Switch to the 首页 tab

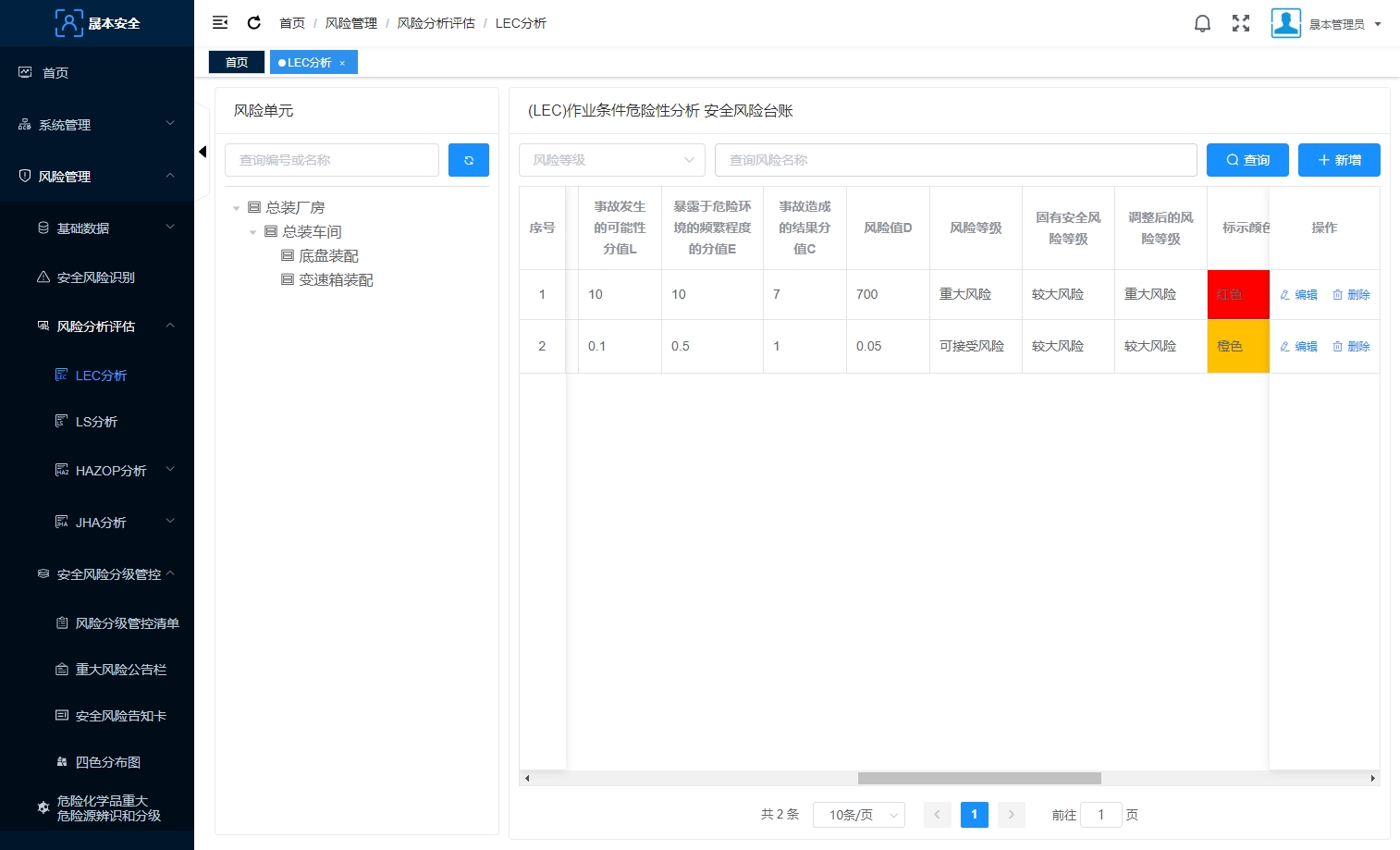point(237,63)
